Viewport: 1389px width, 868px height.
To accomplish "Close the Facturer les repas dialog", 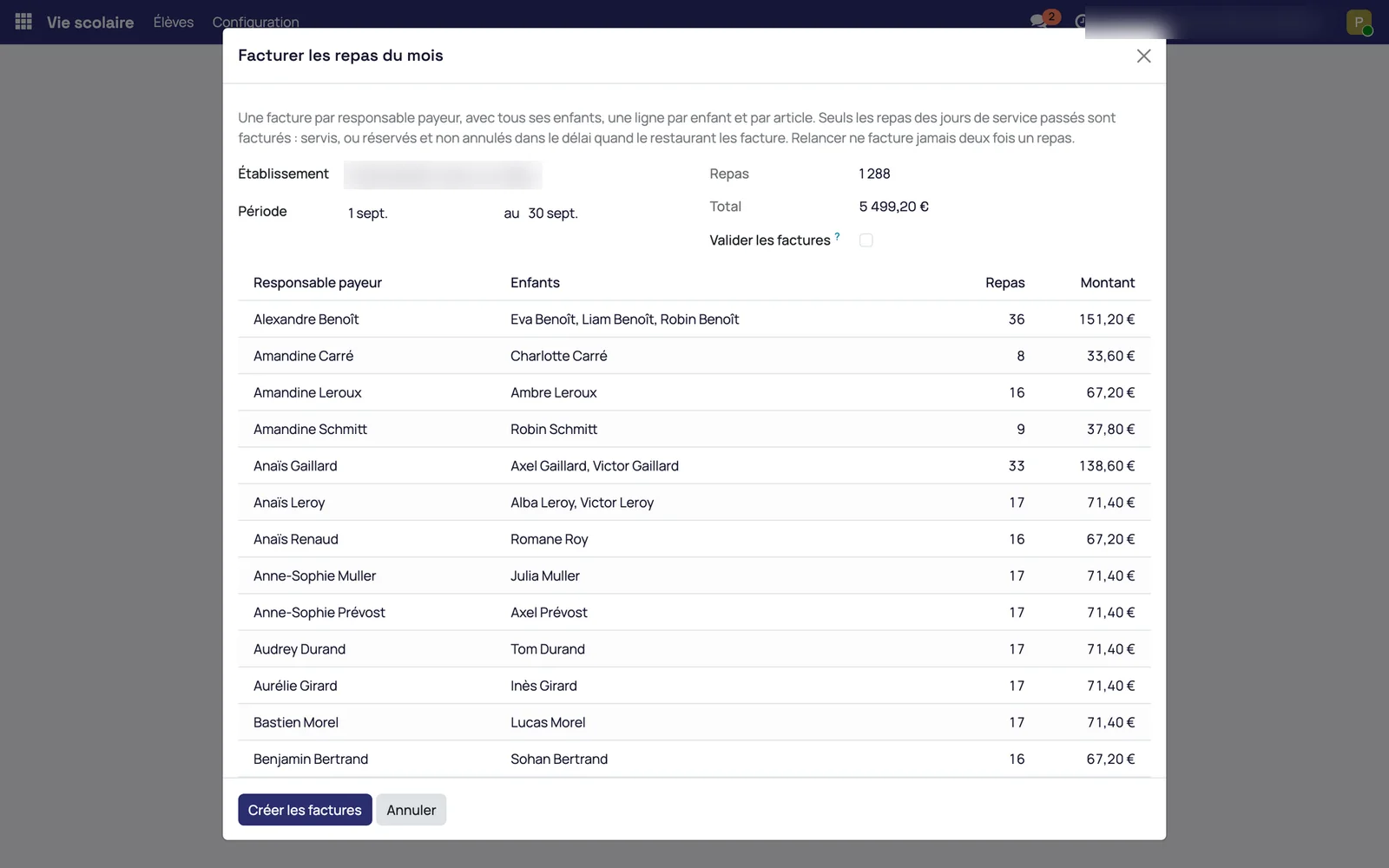I will [1143, 56].
